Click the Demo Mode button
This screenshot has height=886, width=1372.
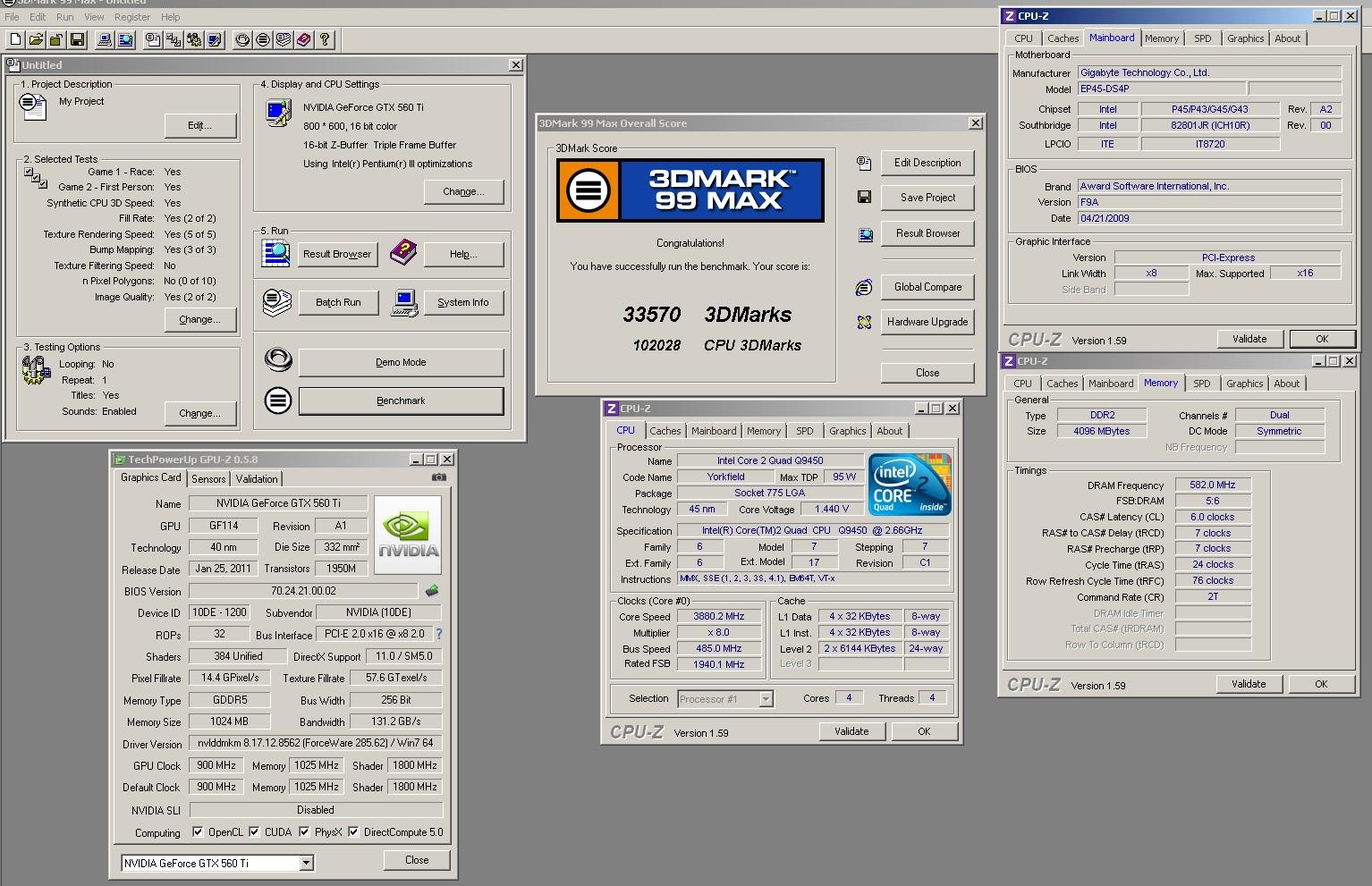pos(401,362)
